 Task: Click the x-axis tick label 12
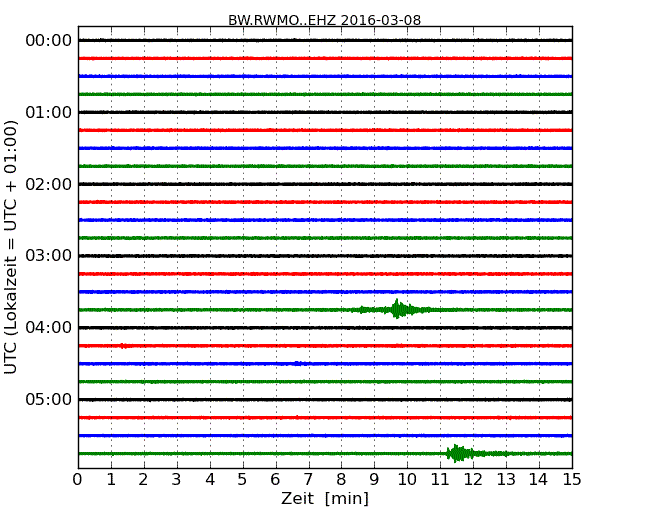tap(473, 480)
